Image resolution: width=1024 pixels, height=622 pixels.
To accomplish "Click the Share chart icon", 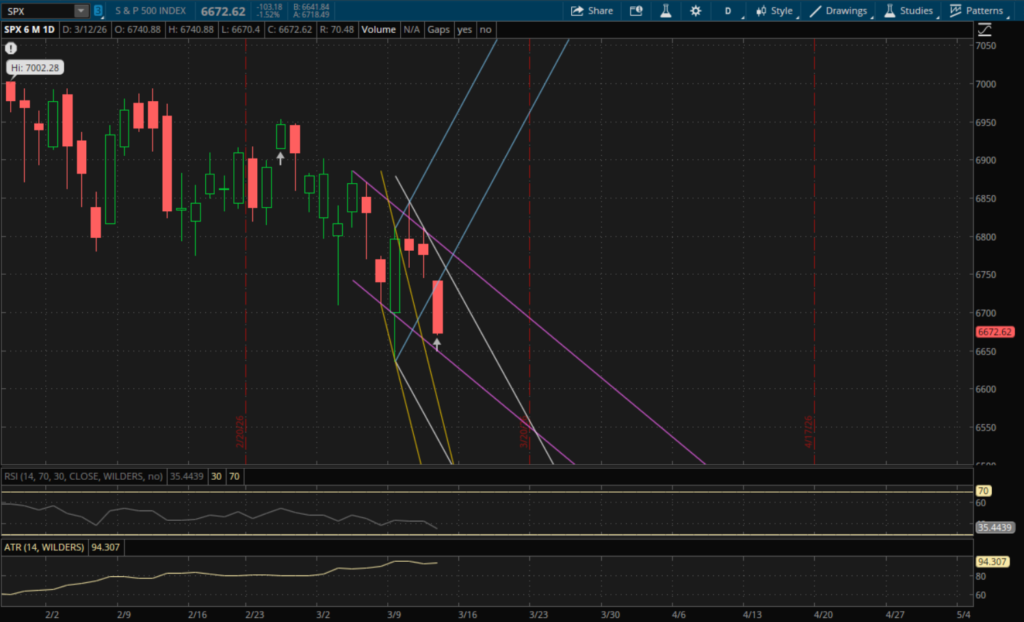I will click(x=591, y=11).
